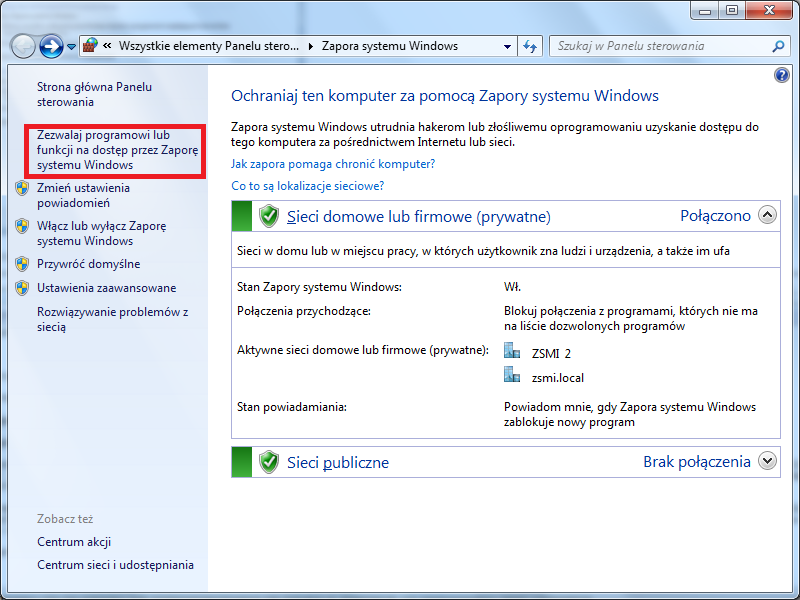The width and height of the screenshot is (800, 600).
Task: Click the magnifier search icon
Action: (x=778, y=46)
